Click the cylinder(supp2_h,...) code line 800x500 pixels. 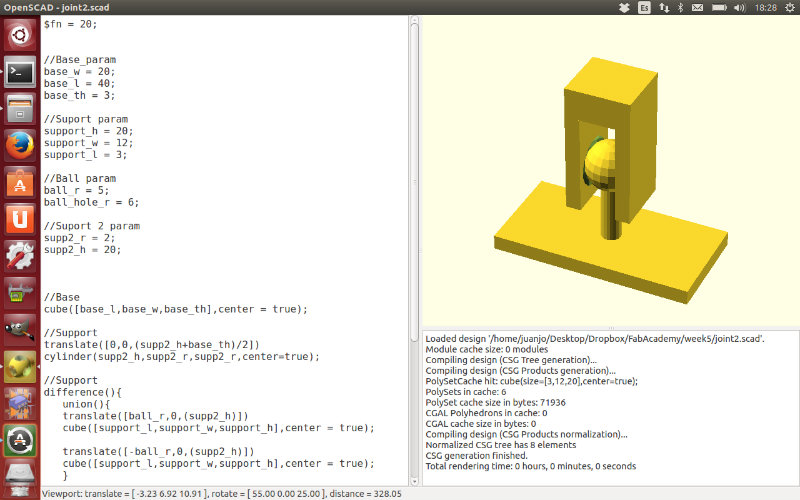coord(182,357)
